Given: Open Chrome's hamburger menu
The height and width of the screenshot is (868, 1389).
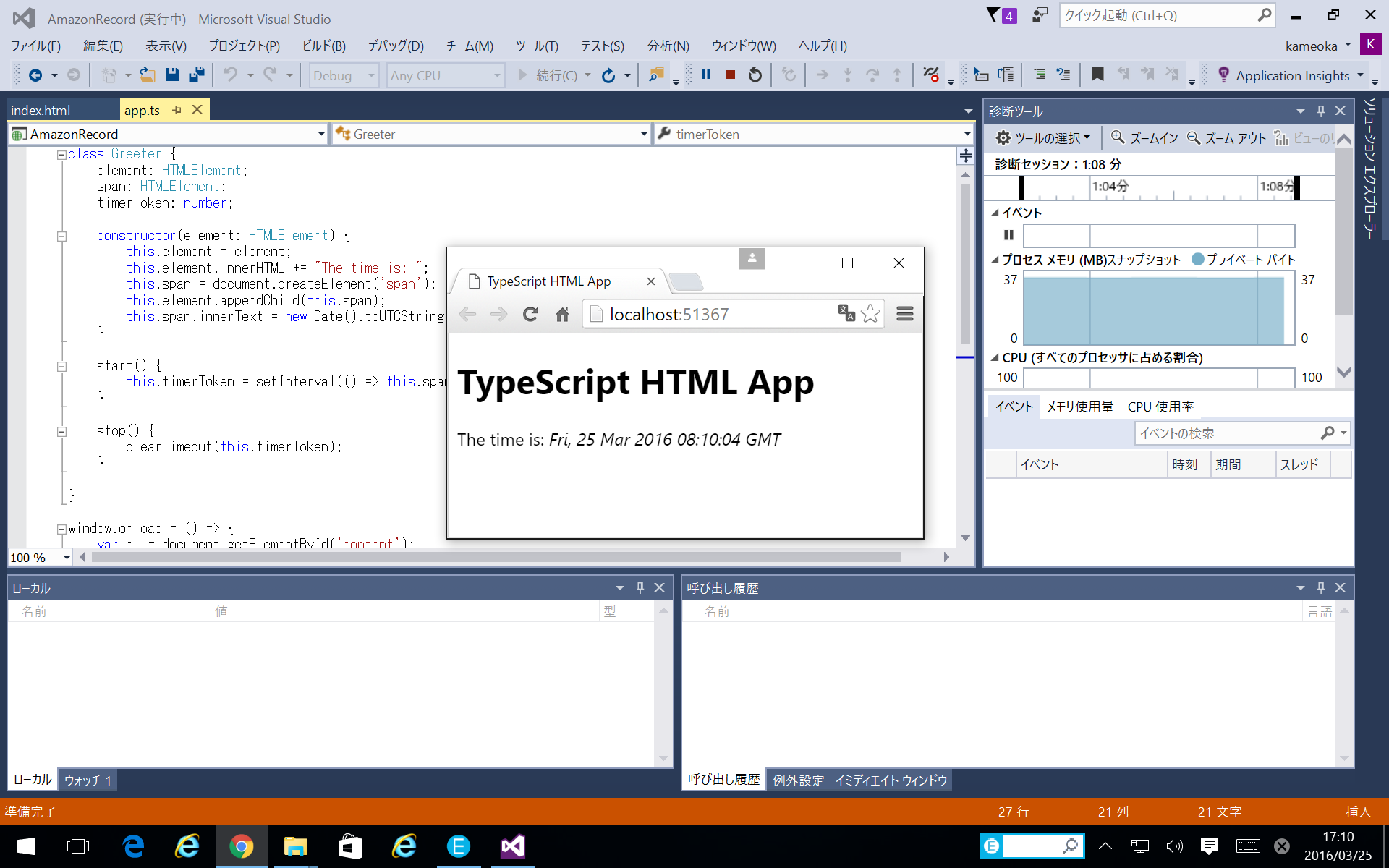Looking at the screenshot, I should 904,314.
